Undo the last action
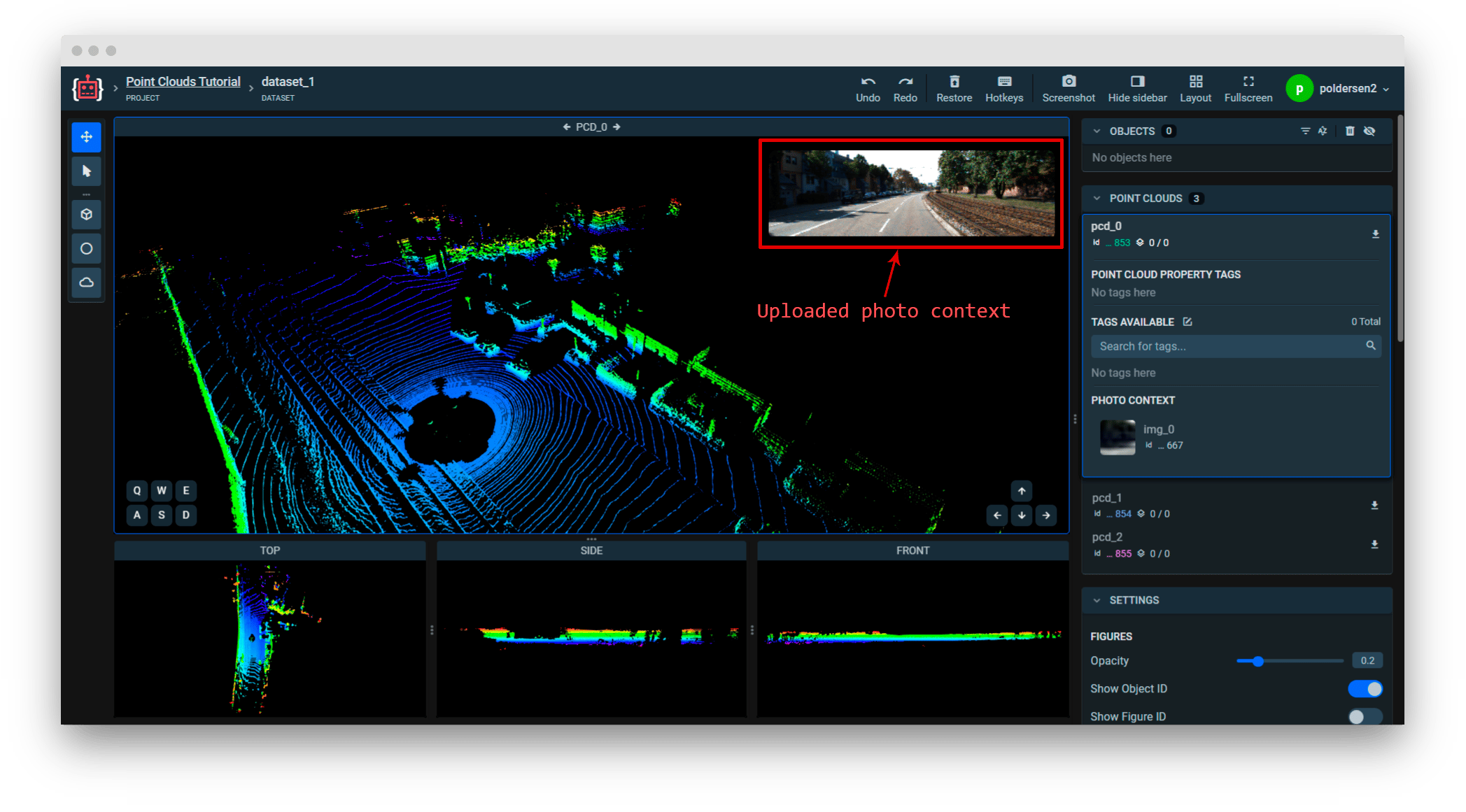Viewport: 1466px width, 812px height. pyautogui.click(x=868, y=89)
